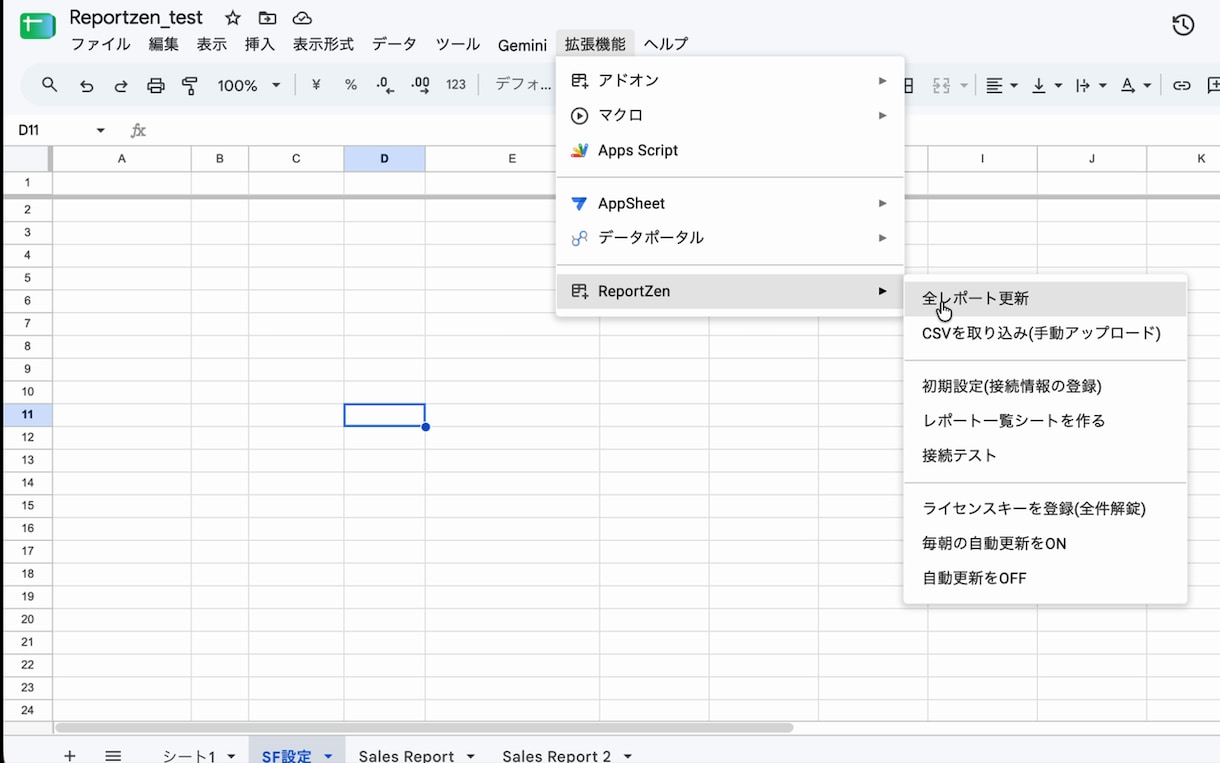Open the ヘルプ menu

[666, 45]
